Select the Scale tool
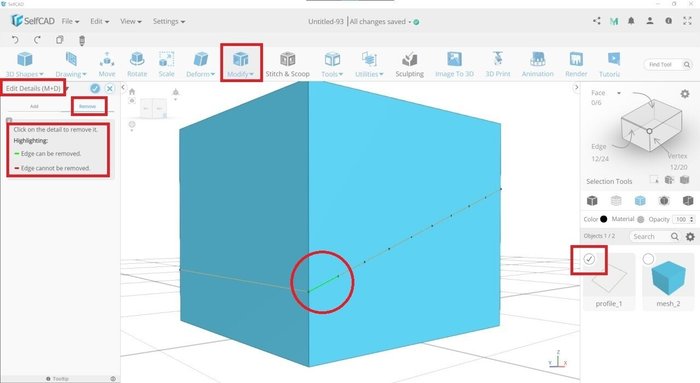The height and width of the screenshot is (383, 700). [167, 65]
